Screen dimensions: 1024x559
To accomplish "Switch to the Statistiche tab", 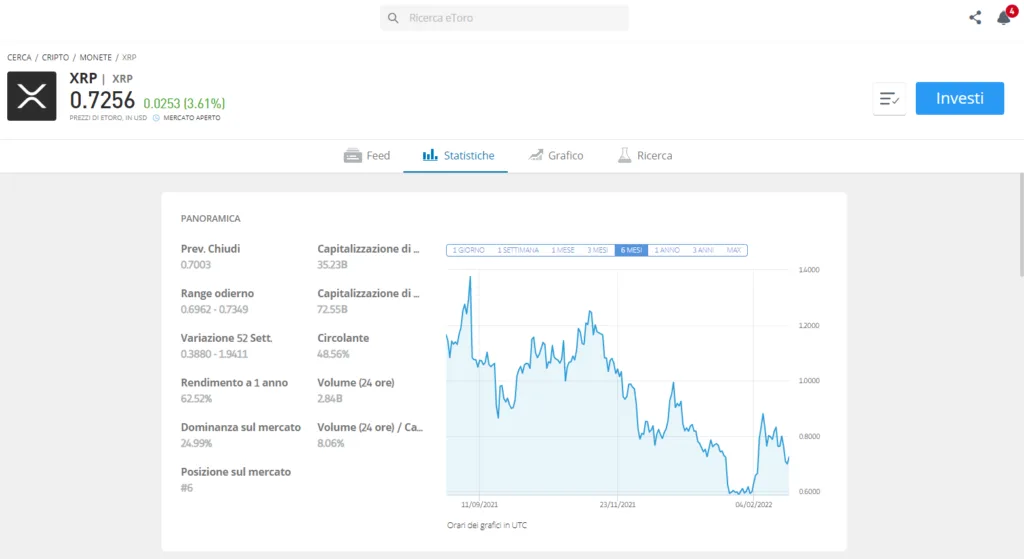I will [x=455, y=155].
